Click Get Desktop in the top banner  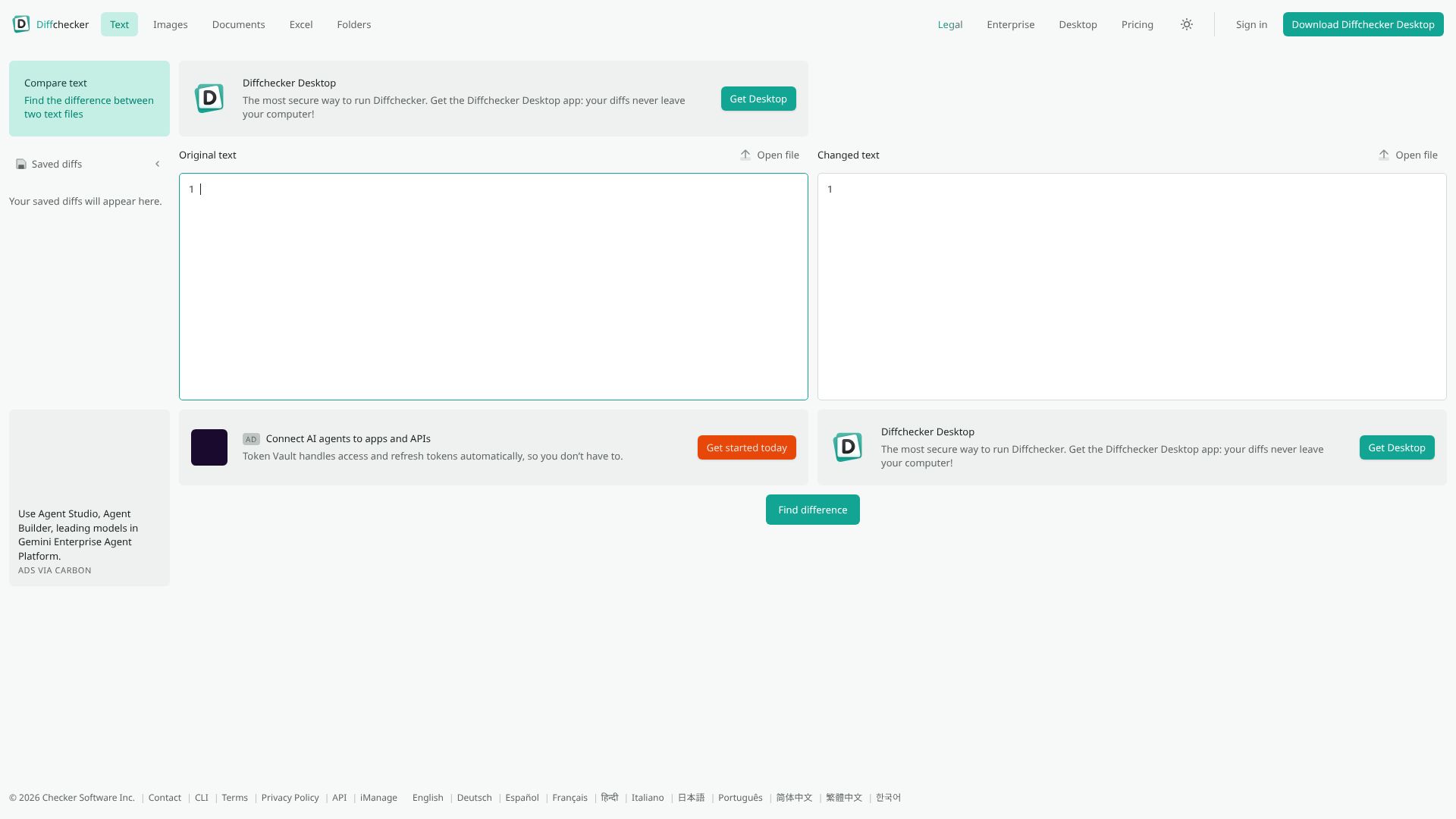pyautogui.click(x=758, y=99)
